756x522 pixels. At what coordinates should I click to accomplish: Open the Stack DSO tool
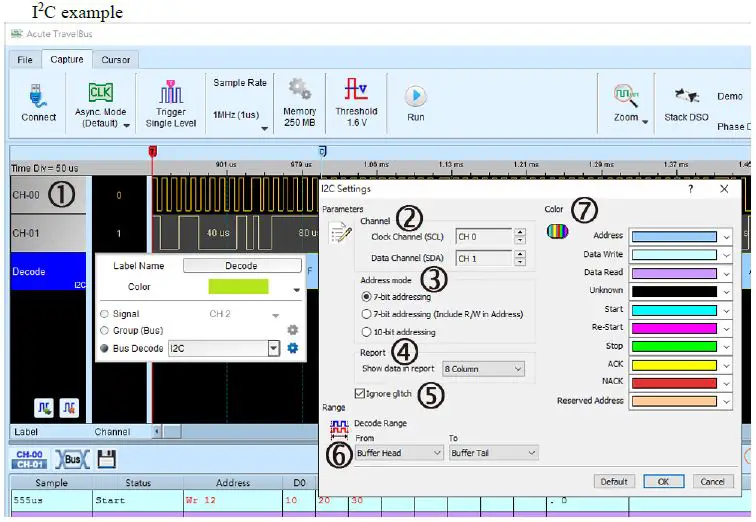click(686, 95)
